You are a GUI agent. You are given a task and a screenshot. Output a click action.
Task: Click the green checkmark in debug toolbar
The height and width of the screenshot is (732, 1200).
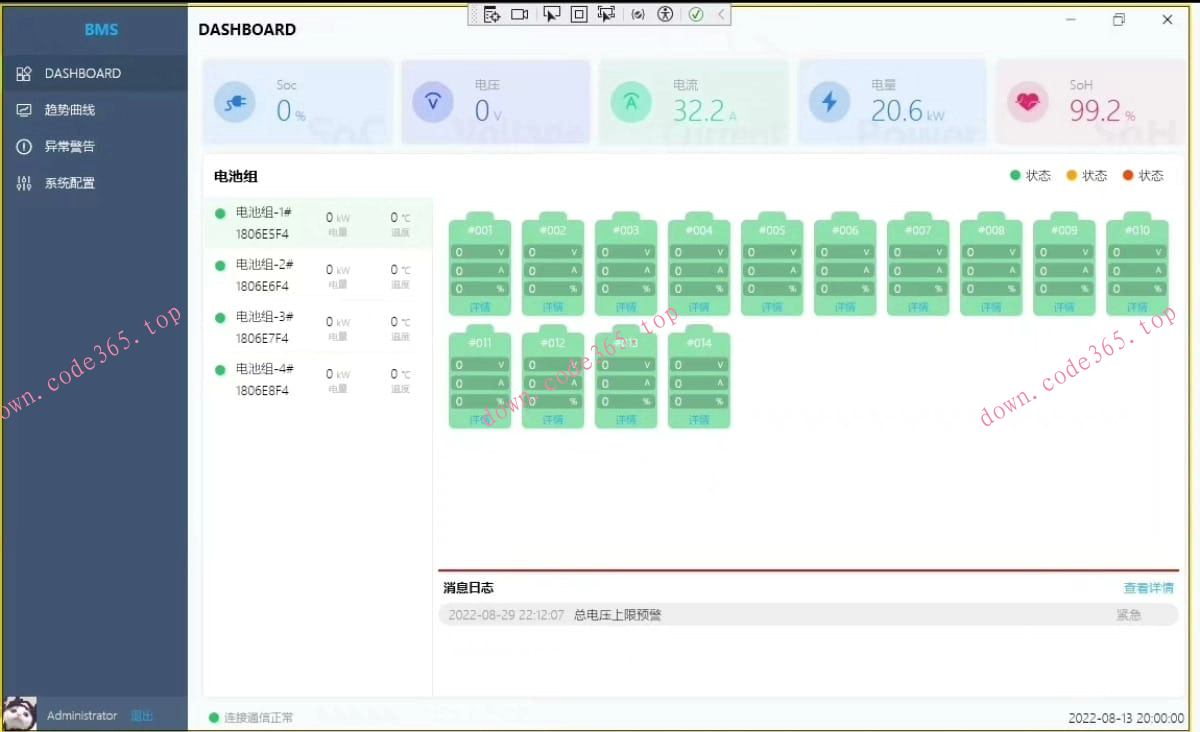click(696, 14)
